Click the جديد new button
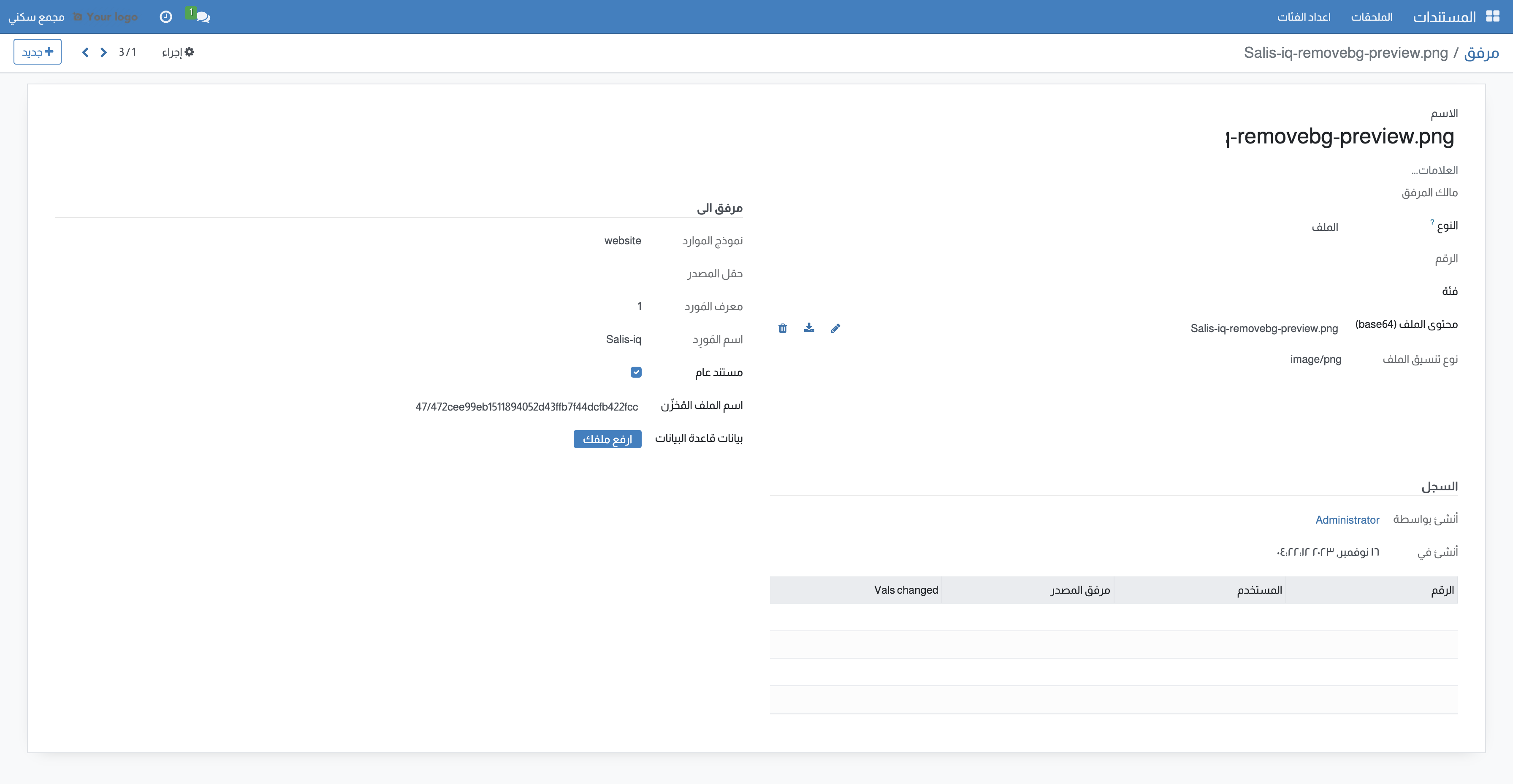This screenshot has height=784, width=1513. tap(38, 51)
